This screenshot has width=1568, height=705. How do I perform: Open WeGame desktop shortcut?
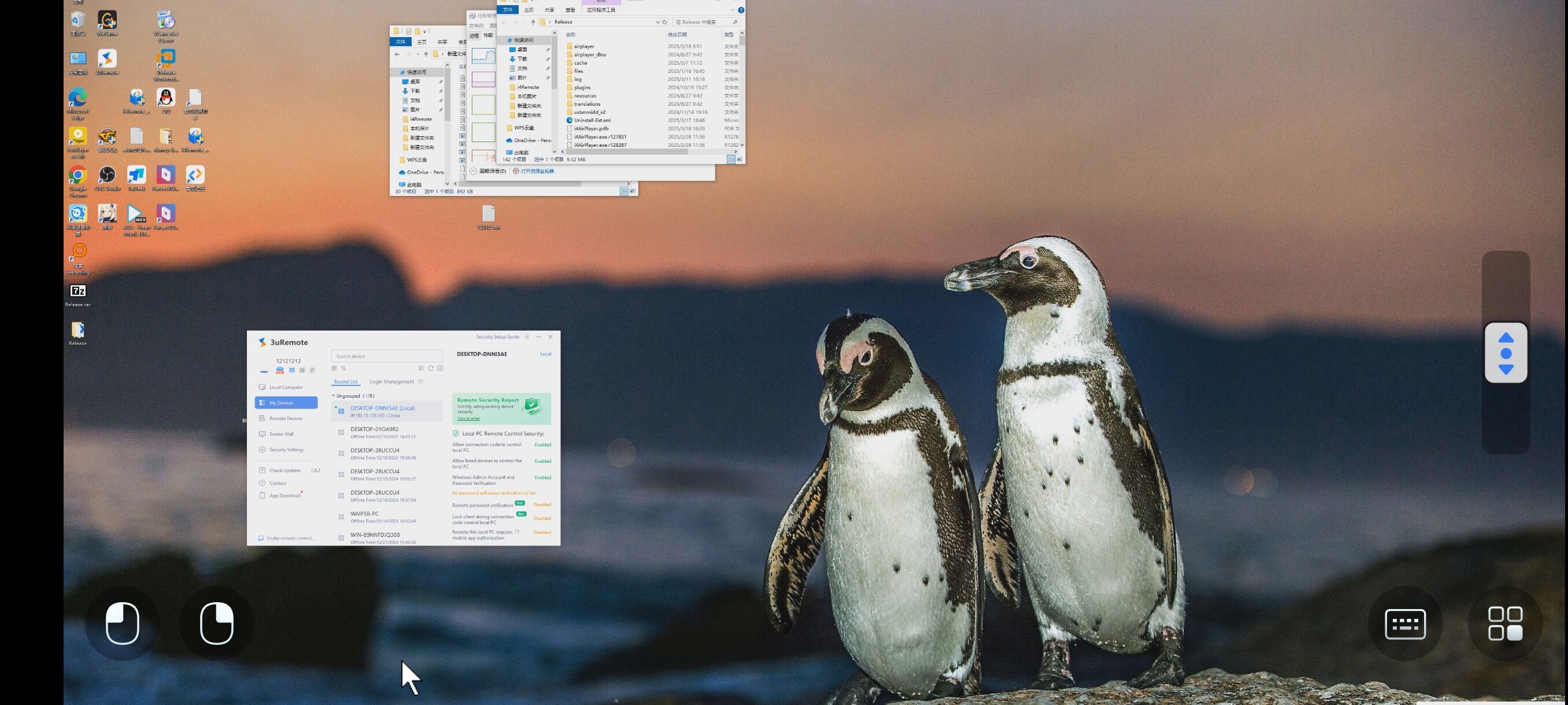click(x=107, y=24)
